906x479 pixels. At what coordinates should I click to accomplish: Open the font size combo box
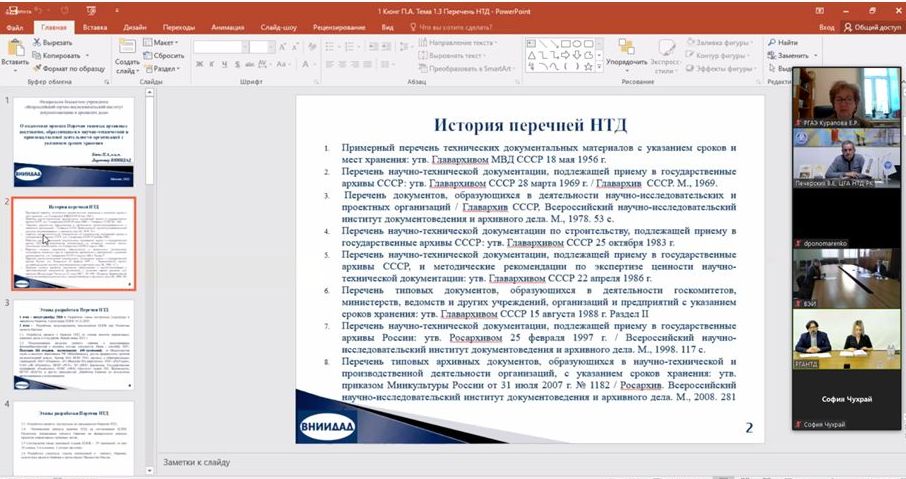260,47
